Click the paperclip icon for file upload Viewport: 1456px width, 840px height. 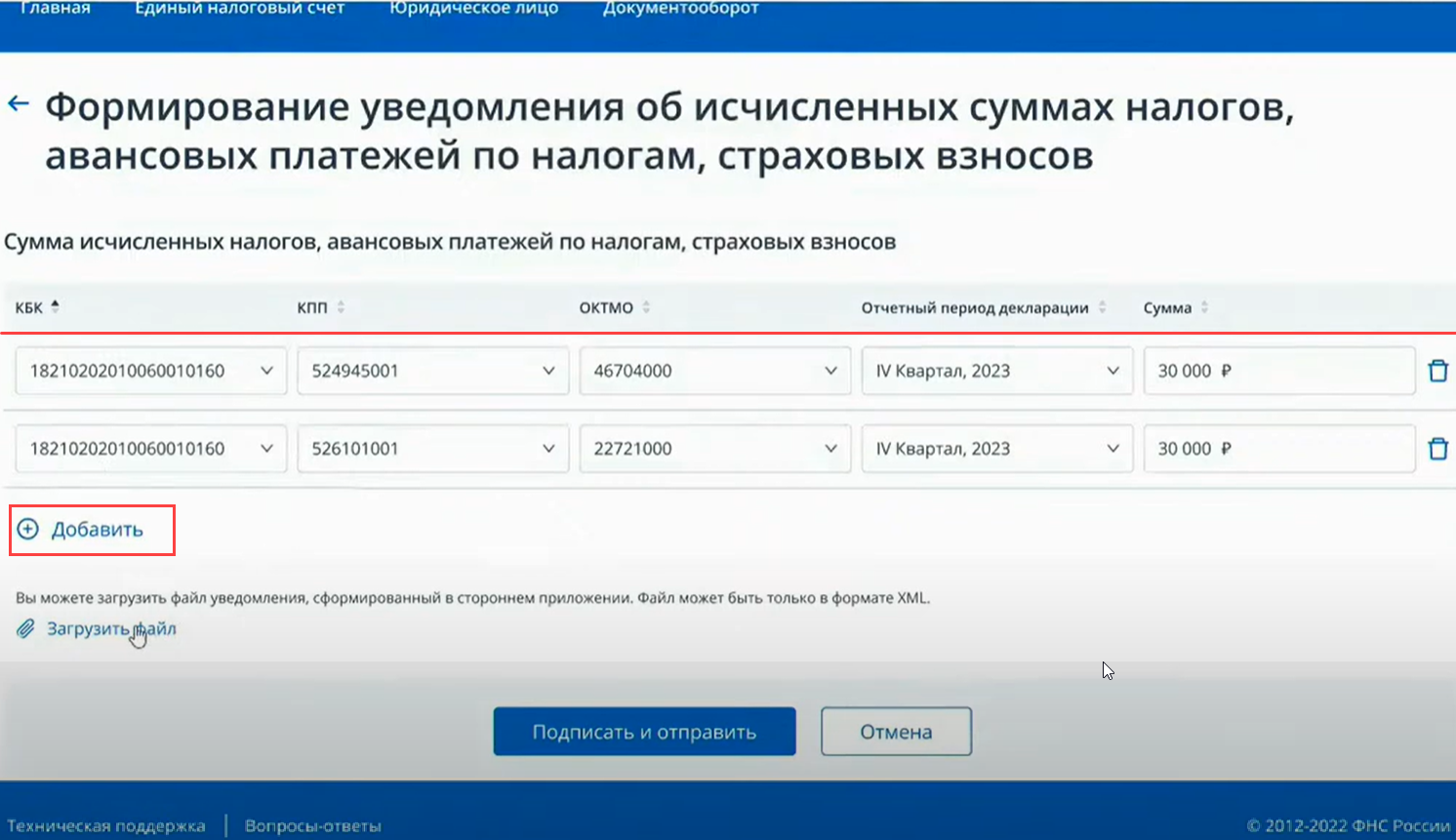point(25,629)
